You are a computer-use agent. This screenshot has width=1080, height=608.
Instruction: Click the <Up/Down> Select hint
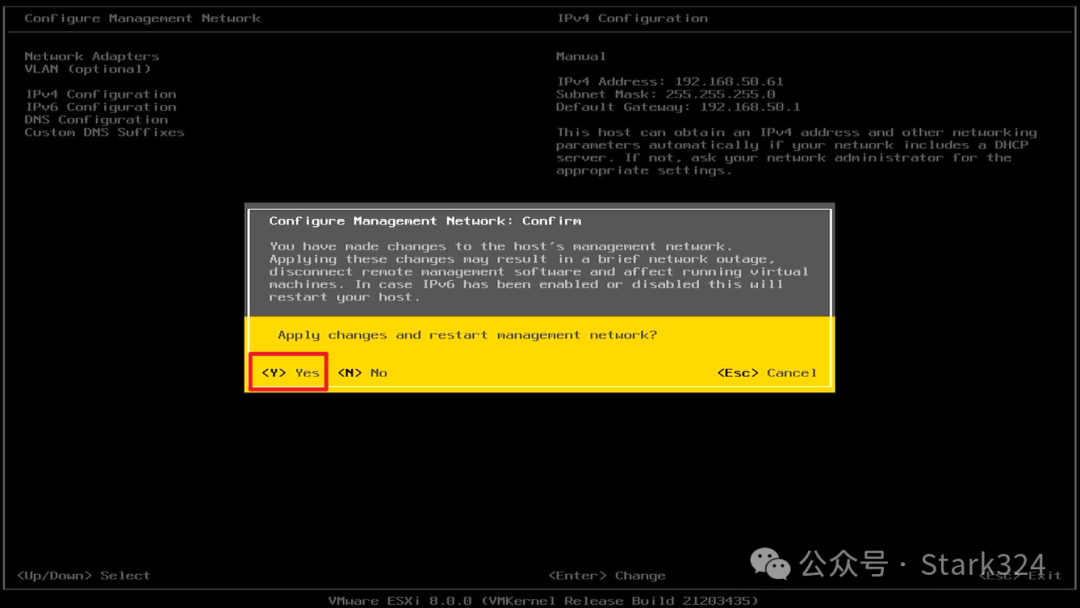[83, 576]
